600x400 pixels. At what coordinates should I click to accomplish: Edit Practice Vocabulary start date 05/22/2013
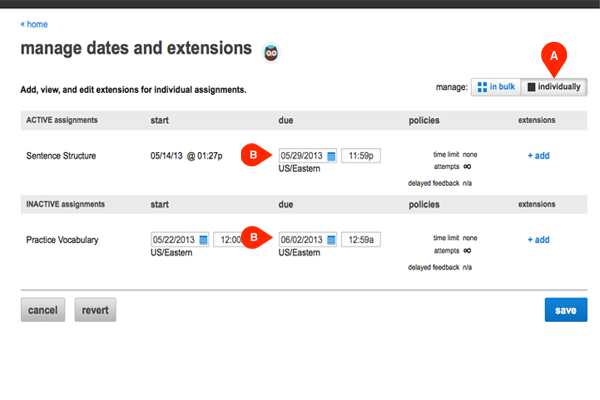174,240
